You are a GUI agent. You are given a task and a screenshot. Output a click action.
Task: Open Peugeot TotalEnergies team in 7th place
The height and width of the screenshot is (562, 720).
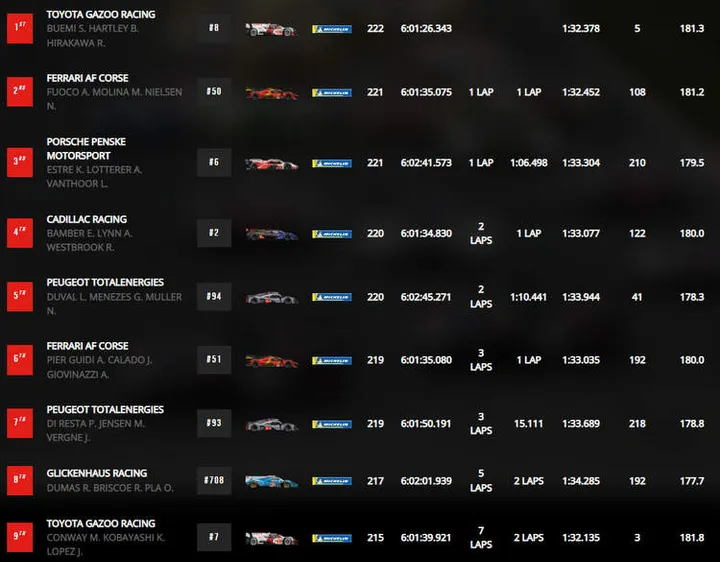coord(105,409)
